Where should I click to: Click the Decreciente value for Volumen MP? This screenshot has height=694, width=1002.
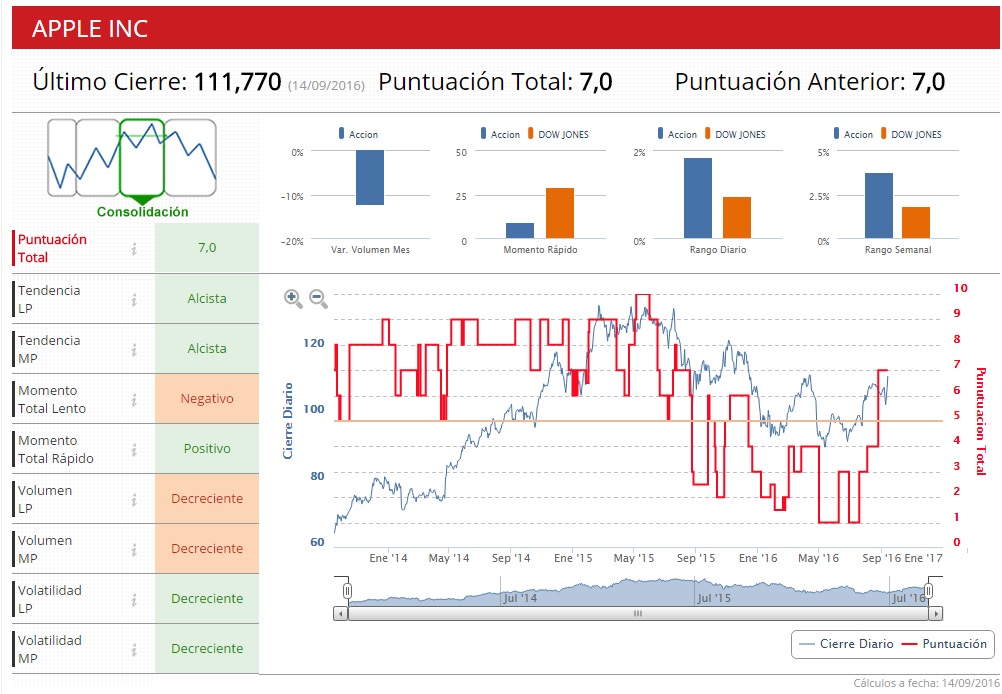[x=207, y=548]
